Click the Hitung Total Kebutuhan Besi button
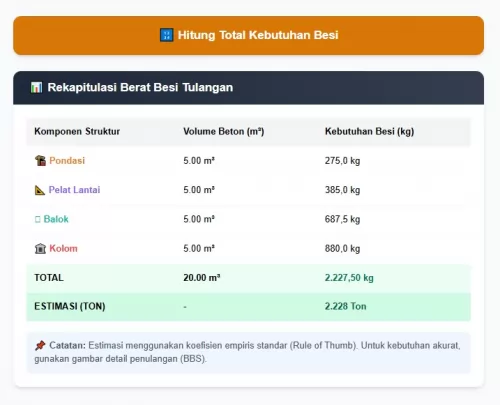This screenshot has width=500, height=405. 248,35
